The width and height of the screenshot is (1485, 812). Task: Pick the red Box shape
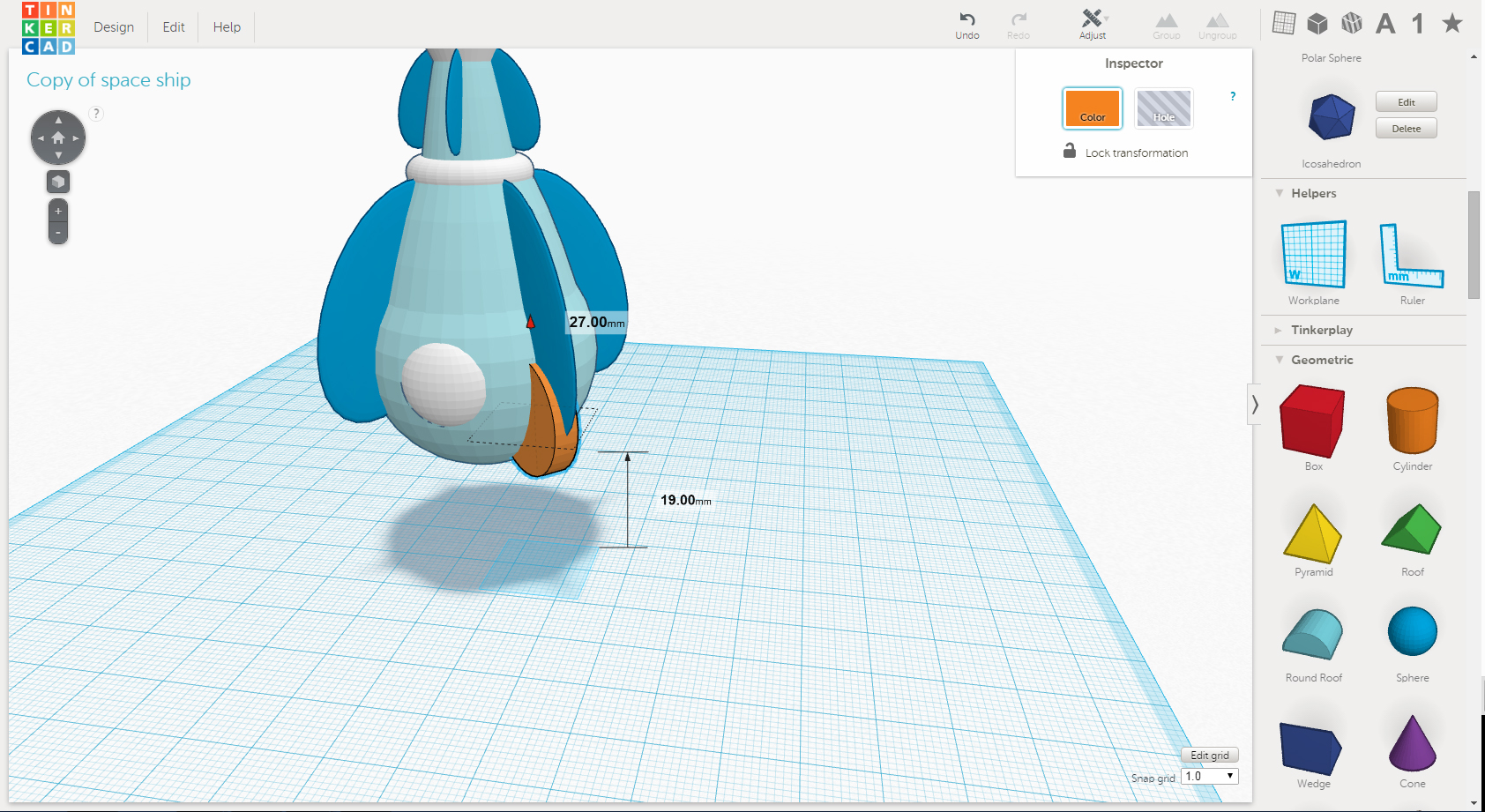point(1313,421)
